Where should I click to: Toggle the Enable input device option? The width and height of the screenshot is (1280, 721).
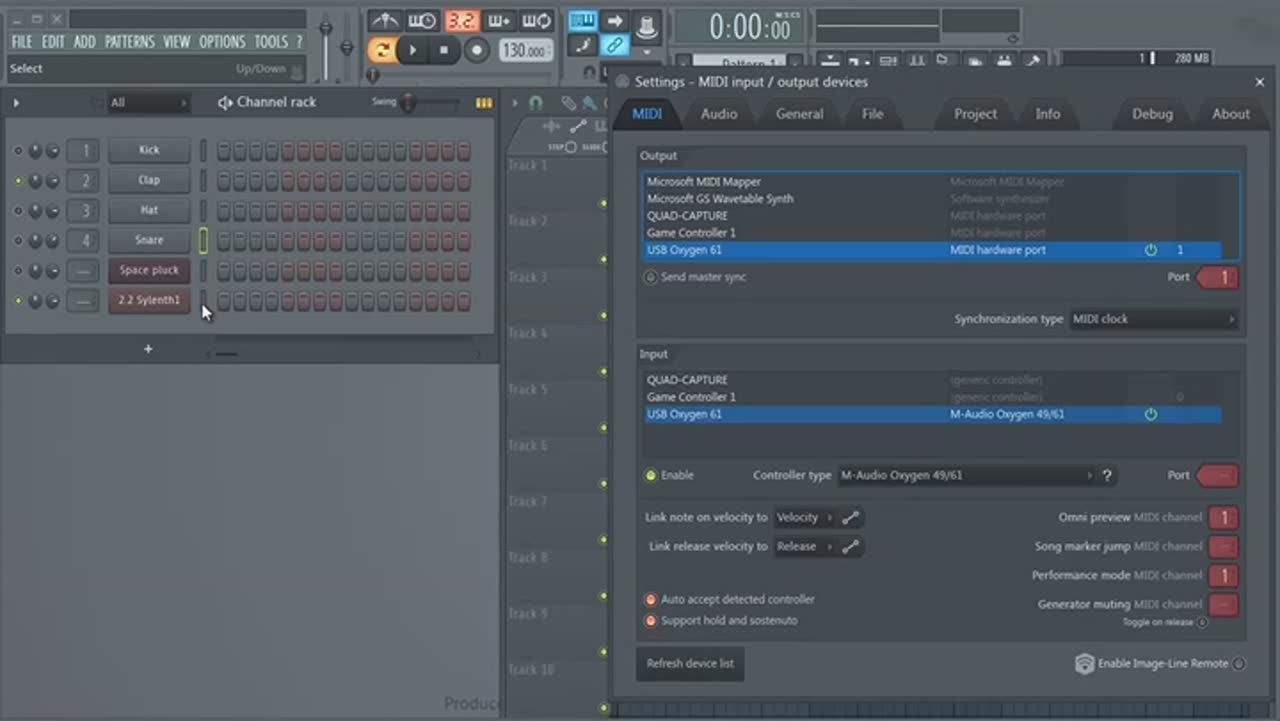click(x=651, y=476)
